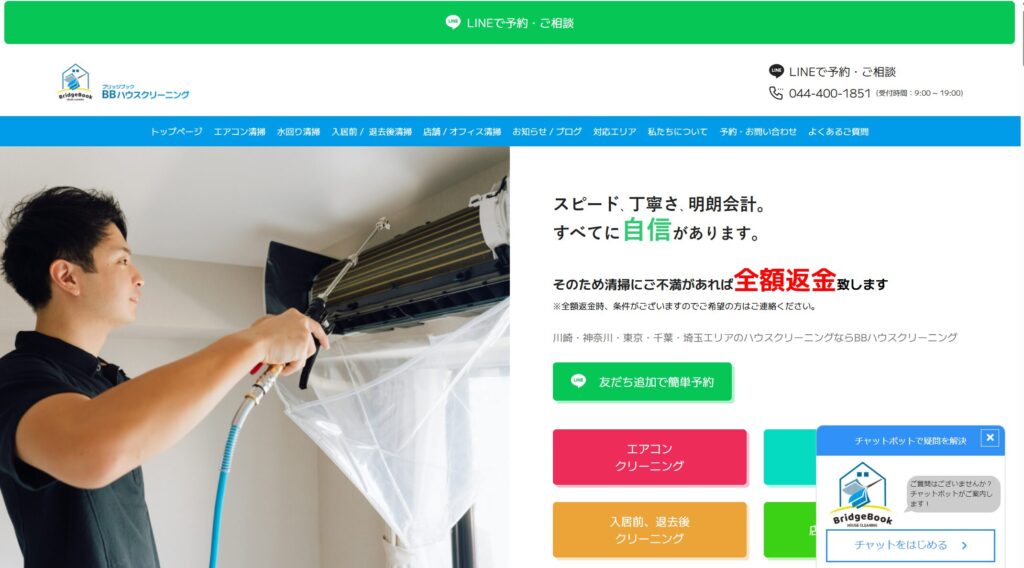Click the LINE speech bubble icon in header
Screen dimensions: 1024x568
click(x=776, y=71)
